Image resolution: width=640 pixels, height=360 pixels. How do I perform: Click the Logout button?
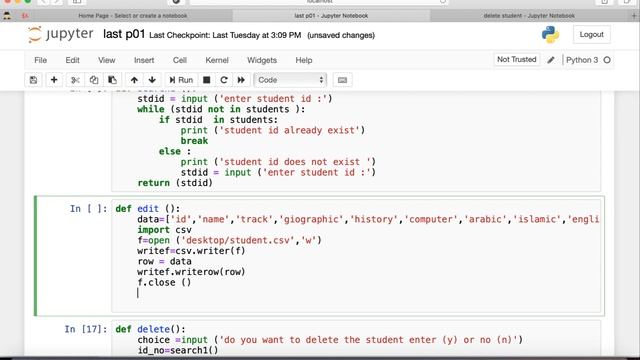tap(591, 35)
